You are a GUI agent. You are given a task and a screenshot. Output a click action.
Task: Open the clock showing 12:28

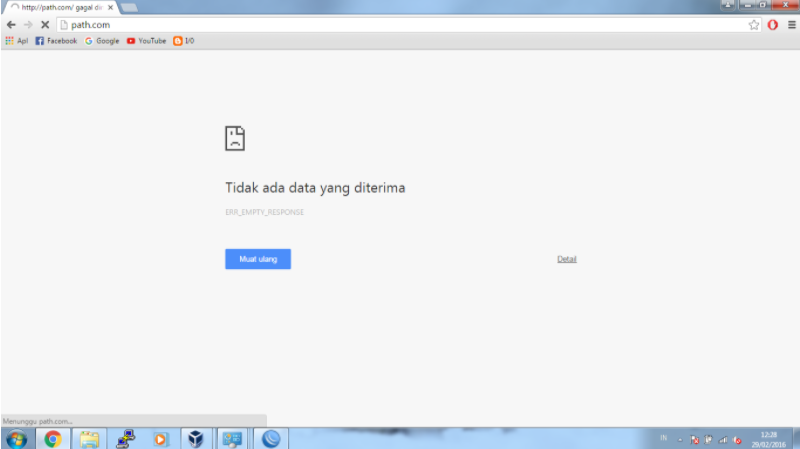tap(768, 439)
